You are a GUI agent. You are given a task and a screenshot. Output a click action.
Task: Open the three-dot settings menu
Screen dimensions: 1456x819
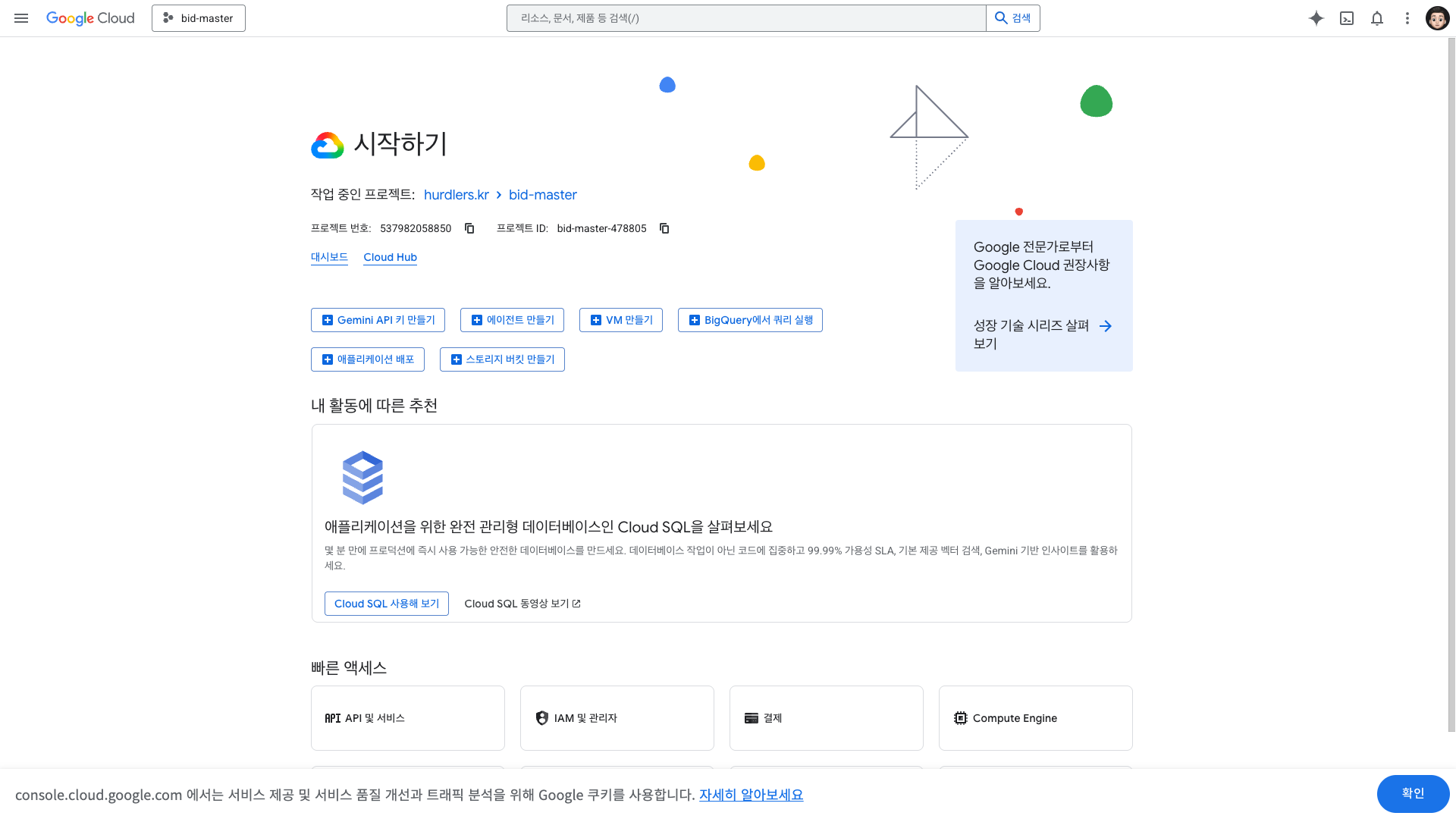point(1407,18)
